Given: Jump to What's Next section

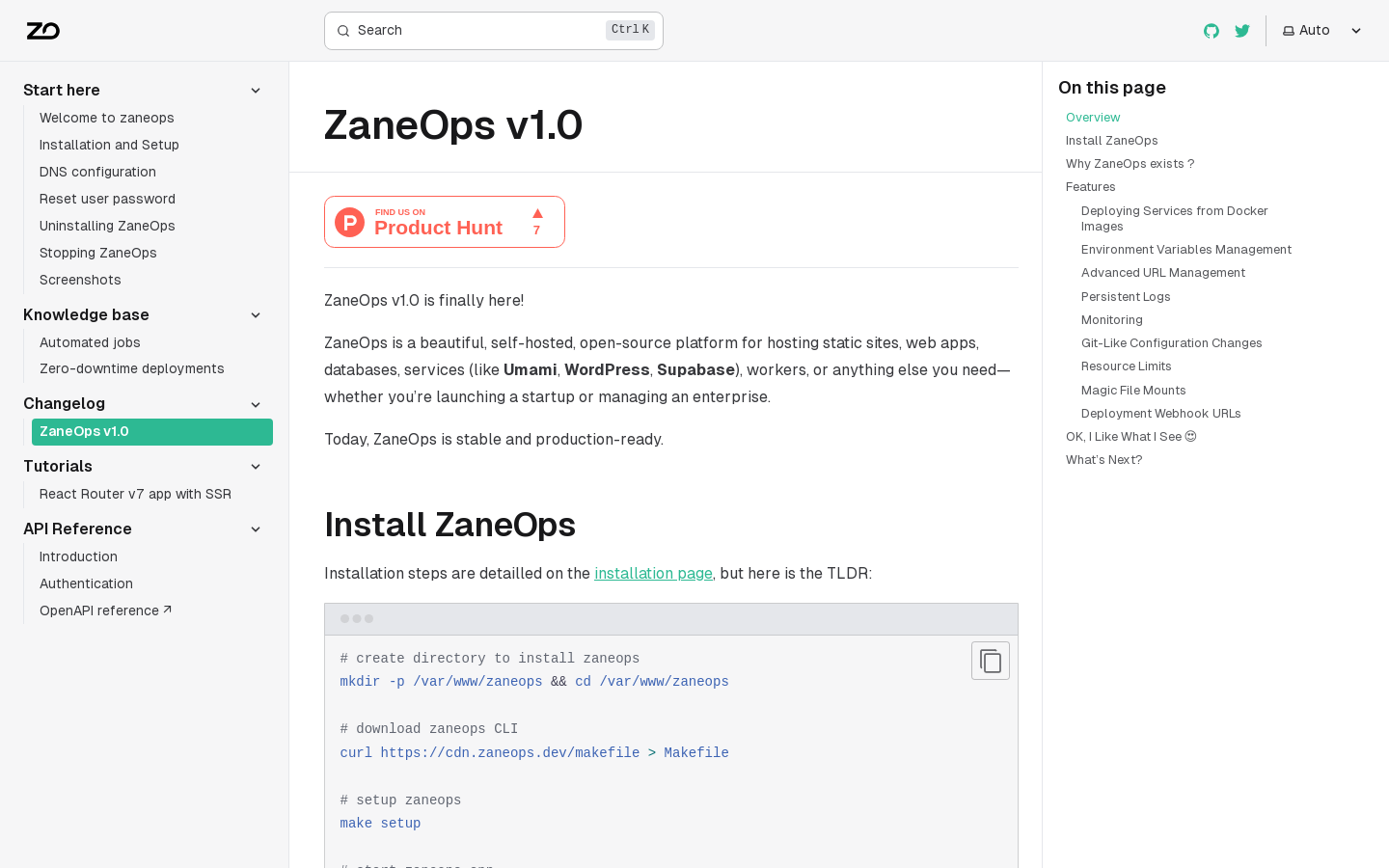Looking at the screenshot, I should pos(1103,460).
